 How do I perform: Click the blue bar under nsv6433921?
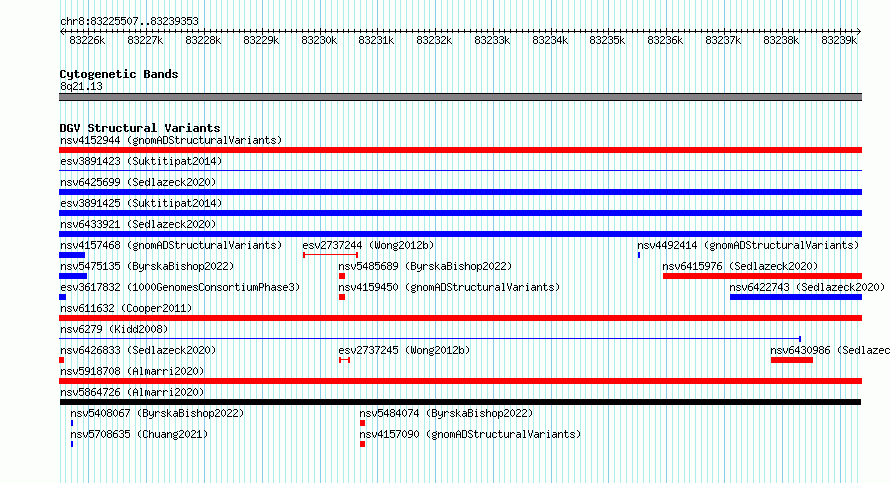click(460, 234)
